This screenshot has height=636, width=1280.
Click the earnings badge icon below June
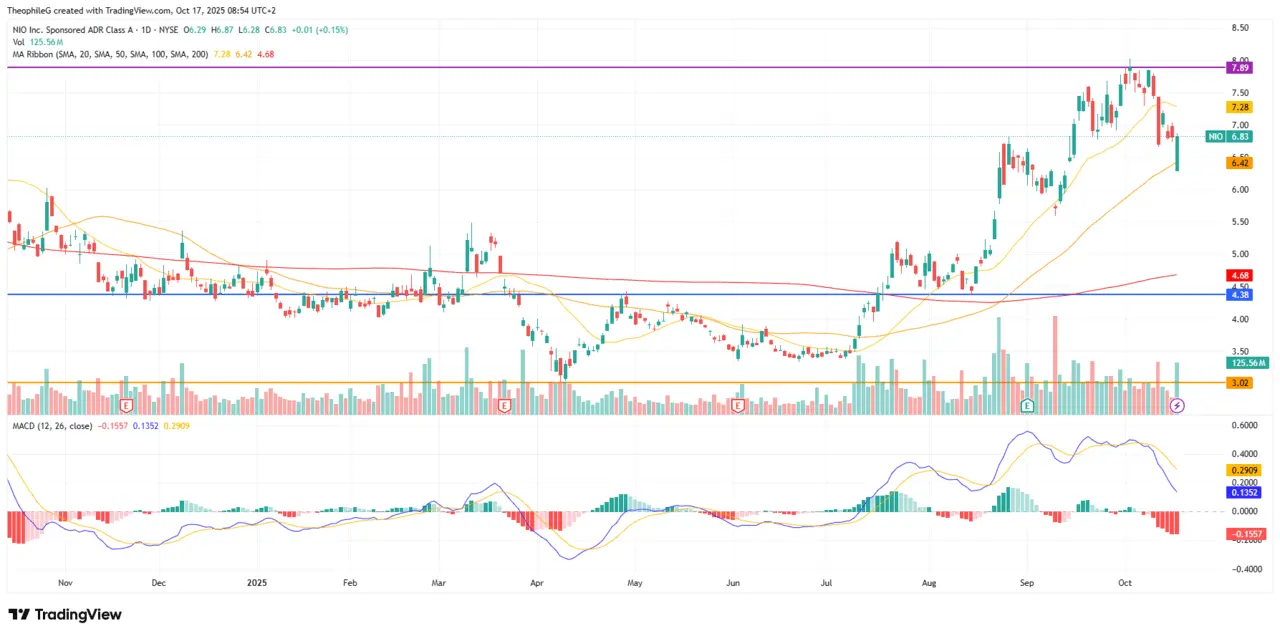(738, 406)
